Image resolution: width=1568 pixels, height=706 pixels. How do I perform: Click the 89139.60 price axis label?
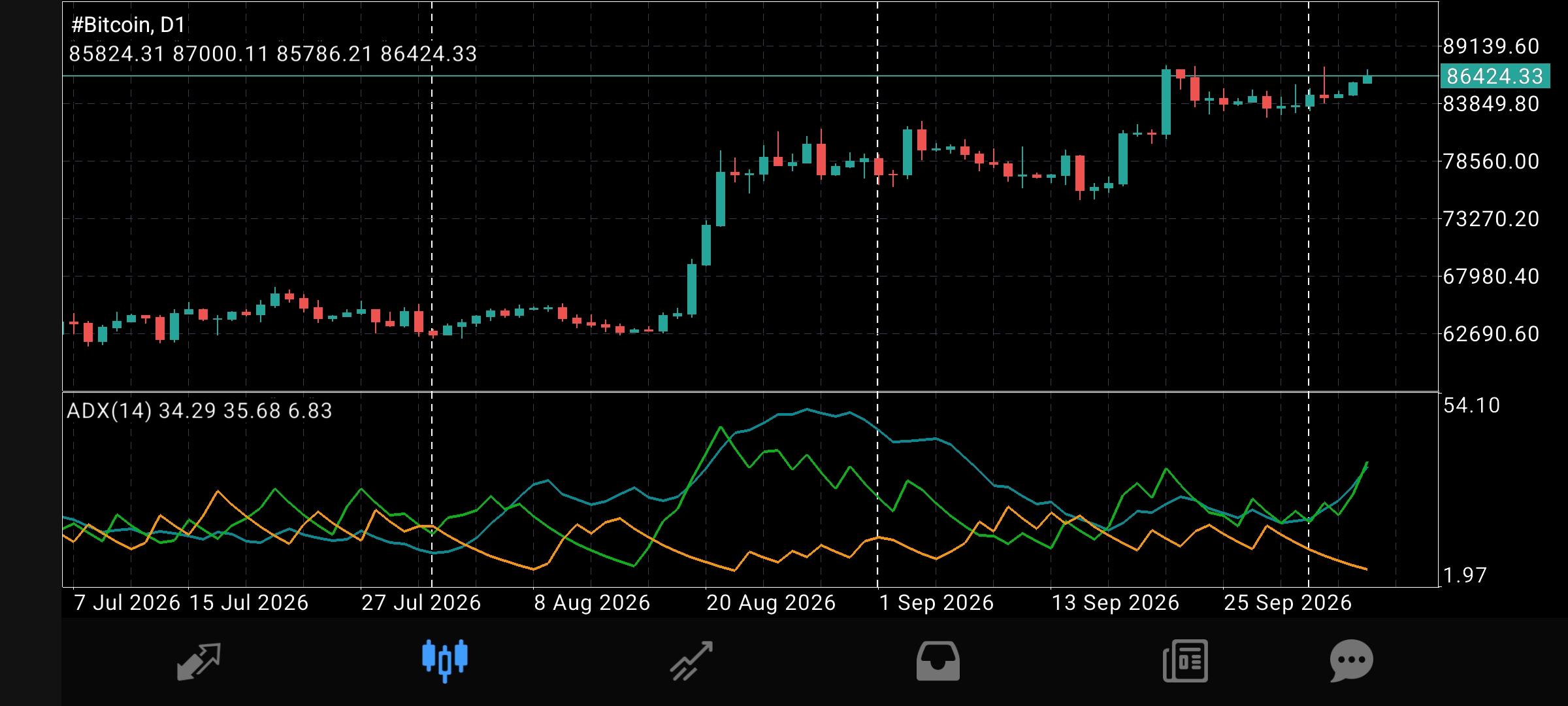click(1492, 46)
